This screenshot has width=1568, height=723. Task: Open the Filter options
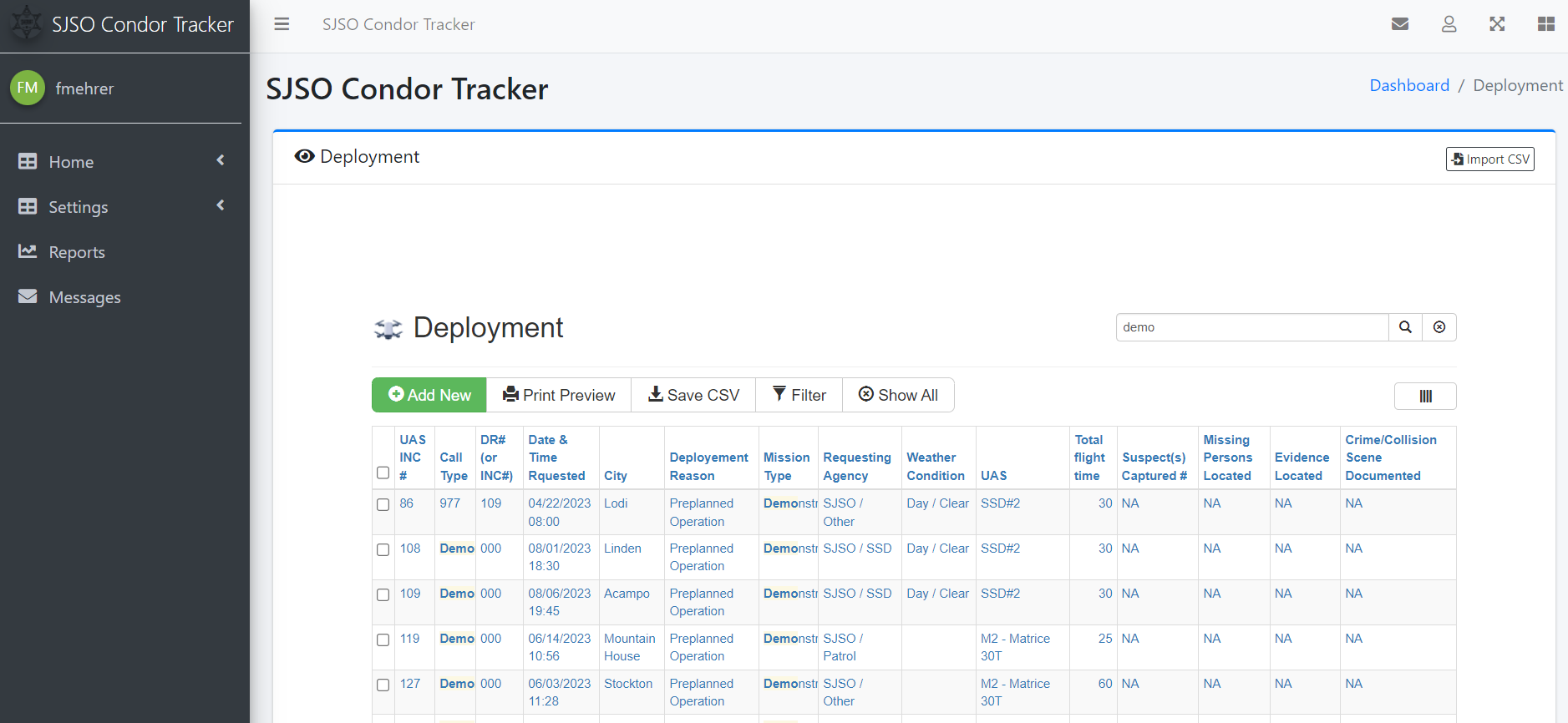click(x=799, y=395)
